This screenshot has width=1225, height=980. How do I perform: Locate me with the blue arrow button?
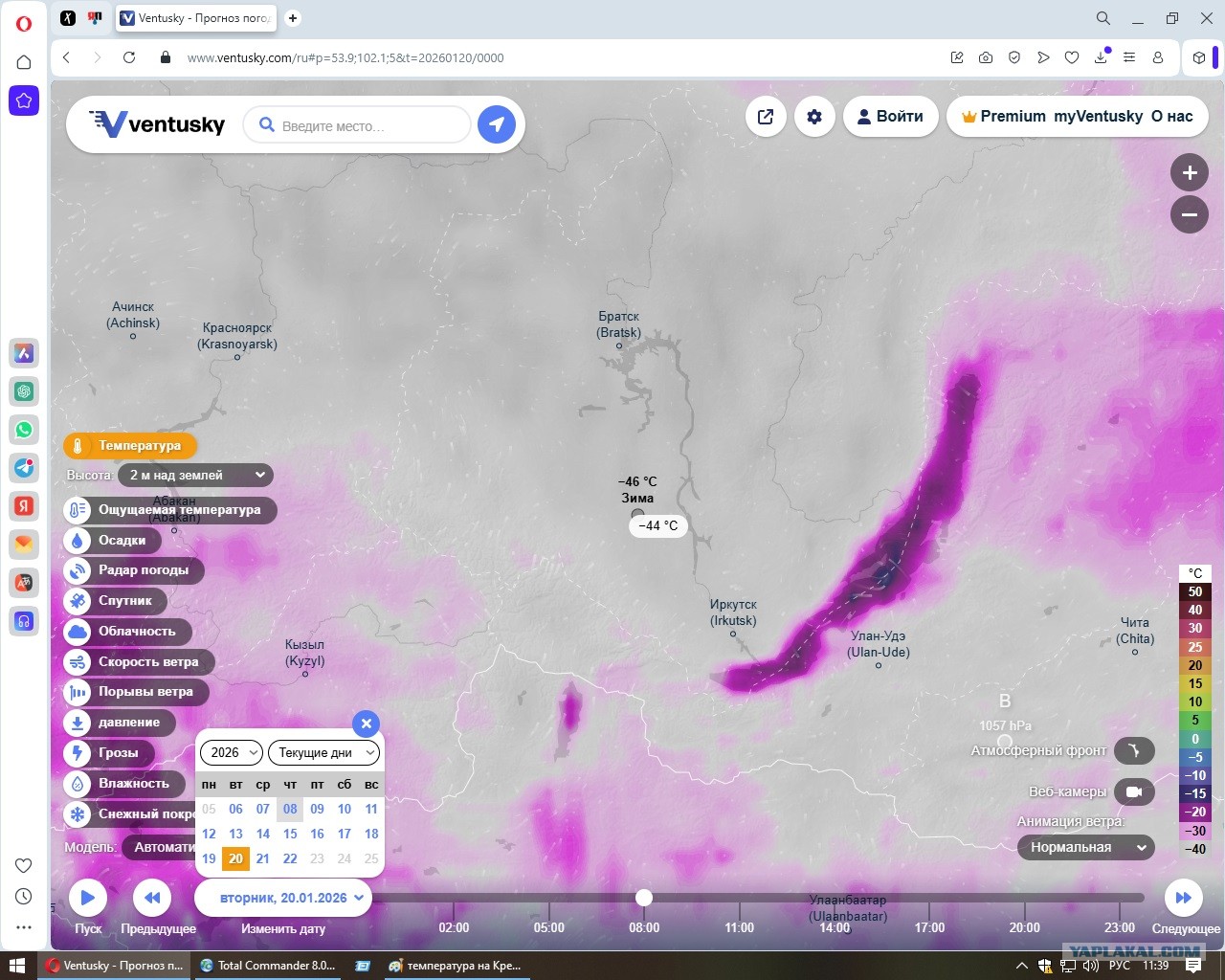pyautogui.click(x=497, y=124)
